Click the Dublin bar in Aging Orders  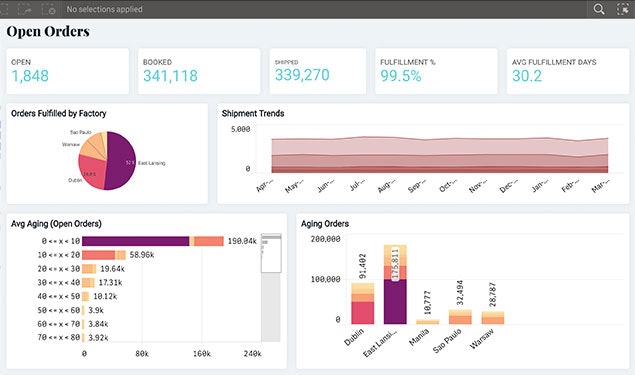pos(363,303)
